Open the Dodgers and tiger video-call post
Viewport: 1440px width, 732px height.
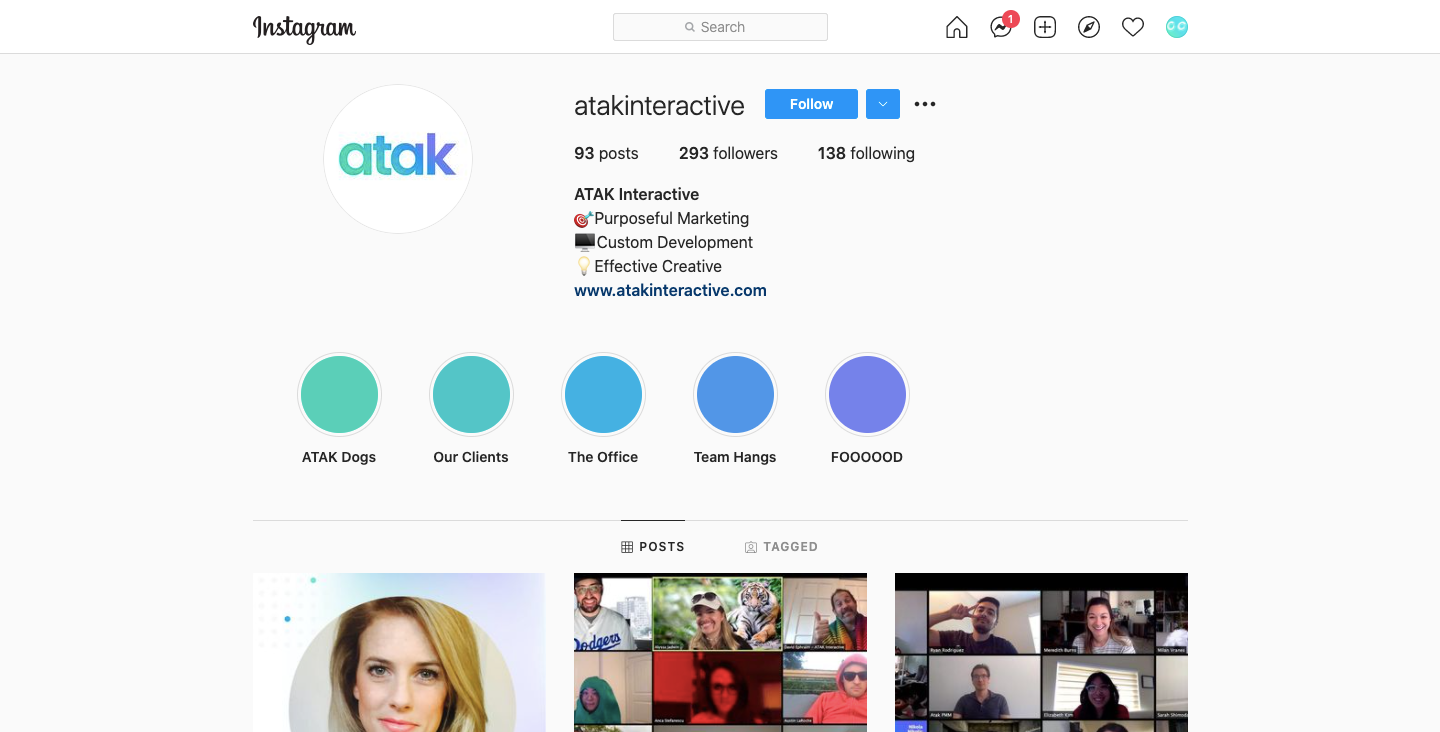(720, 652)
